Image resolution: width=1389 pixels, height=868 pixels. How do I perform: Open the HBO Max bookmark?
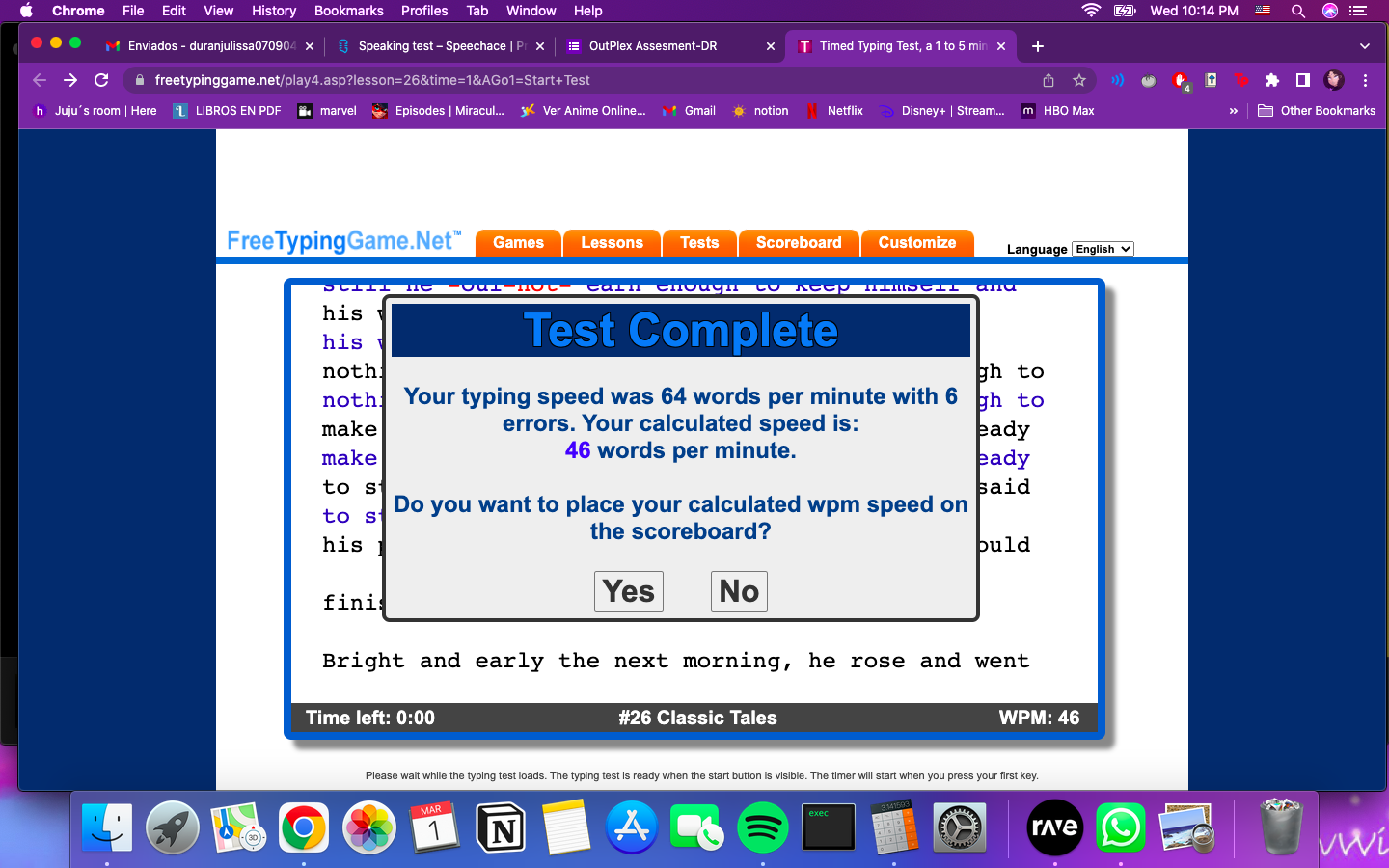pos(1058,111)
